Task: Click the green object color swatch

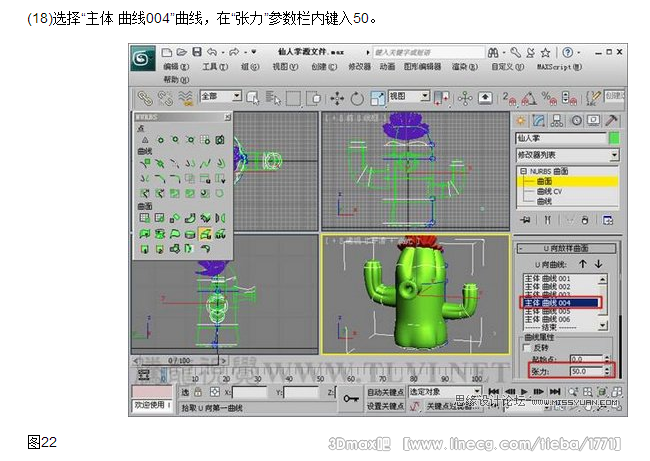Action: pyautogui.click(x=614, y=138)
